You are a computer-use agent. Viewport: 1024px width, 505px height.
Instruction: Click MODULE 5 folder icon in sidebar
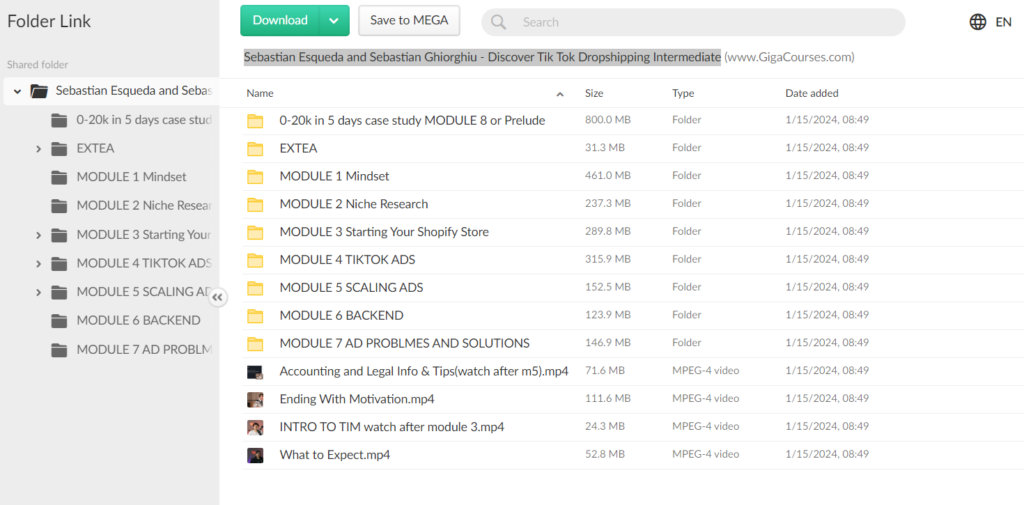pyautogui.click(x=59, y=292)
